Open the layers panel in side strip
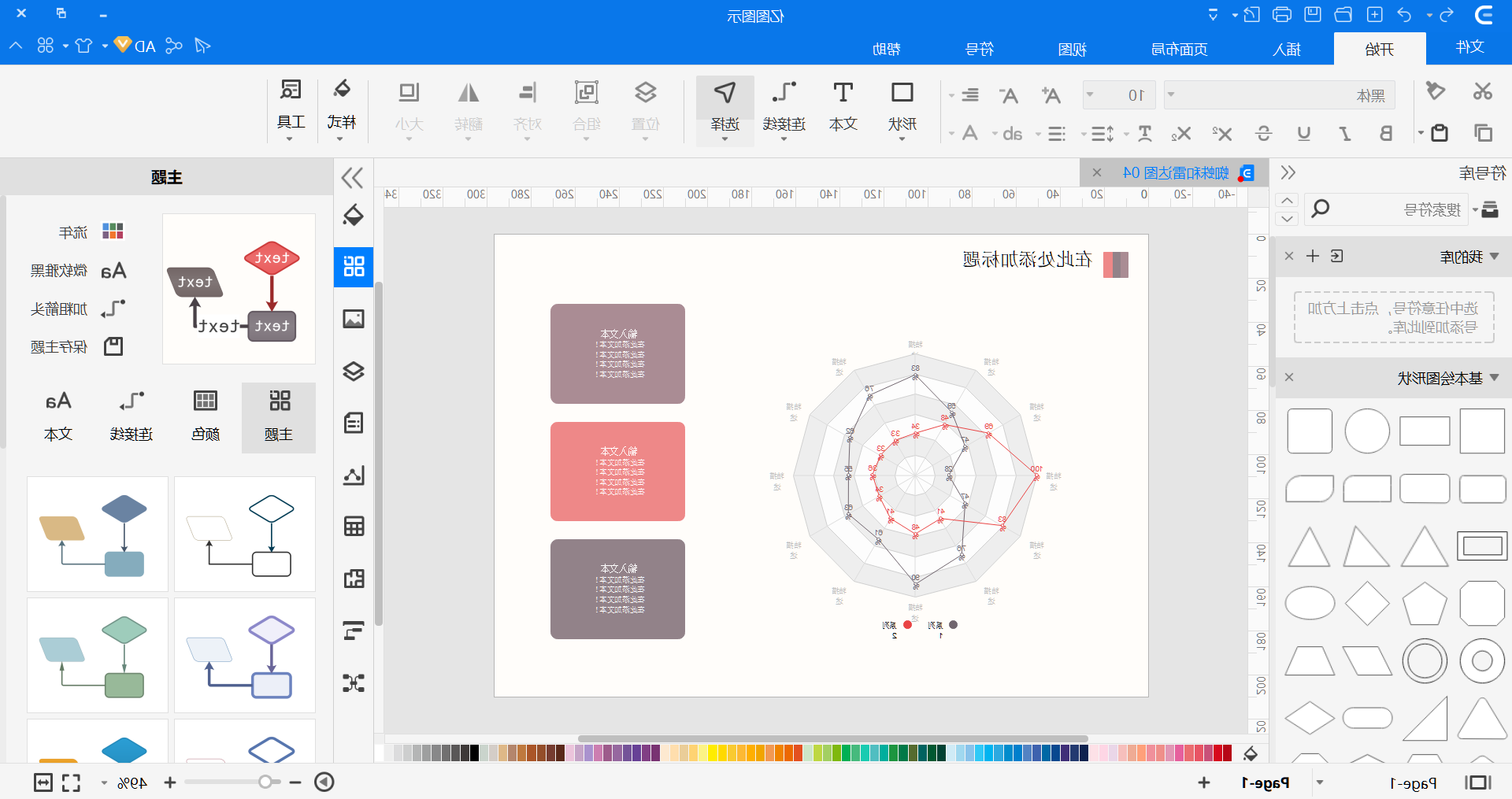The width and height of the screenshot is (1512, 799). (x=354, y=372)
